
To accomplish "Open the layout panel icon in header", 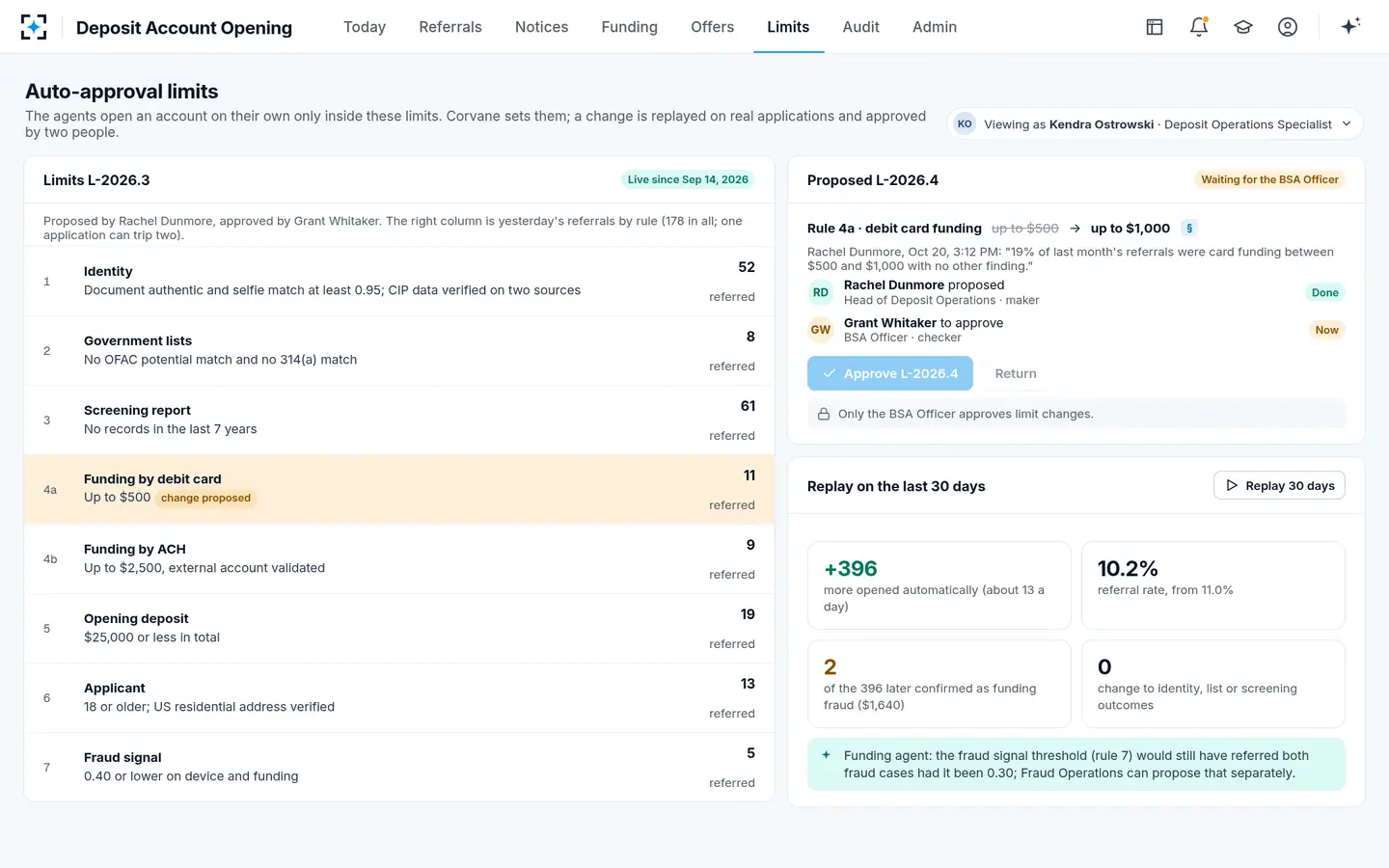I will coord(1155,27).
